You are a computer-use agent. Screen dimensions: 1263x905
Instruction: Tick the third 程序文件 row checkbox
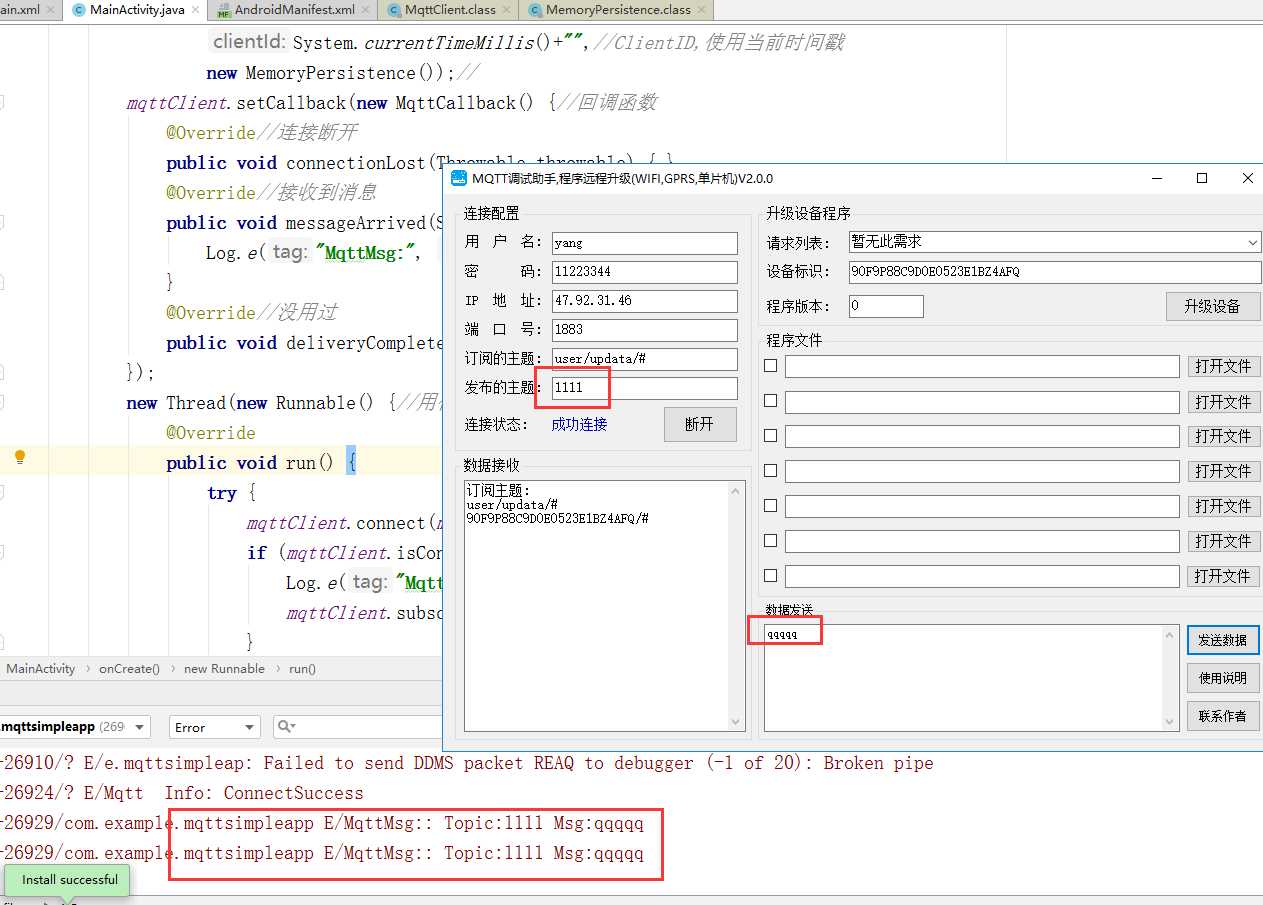770,436
